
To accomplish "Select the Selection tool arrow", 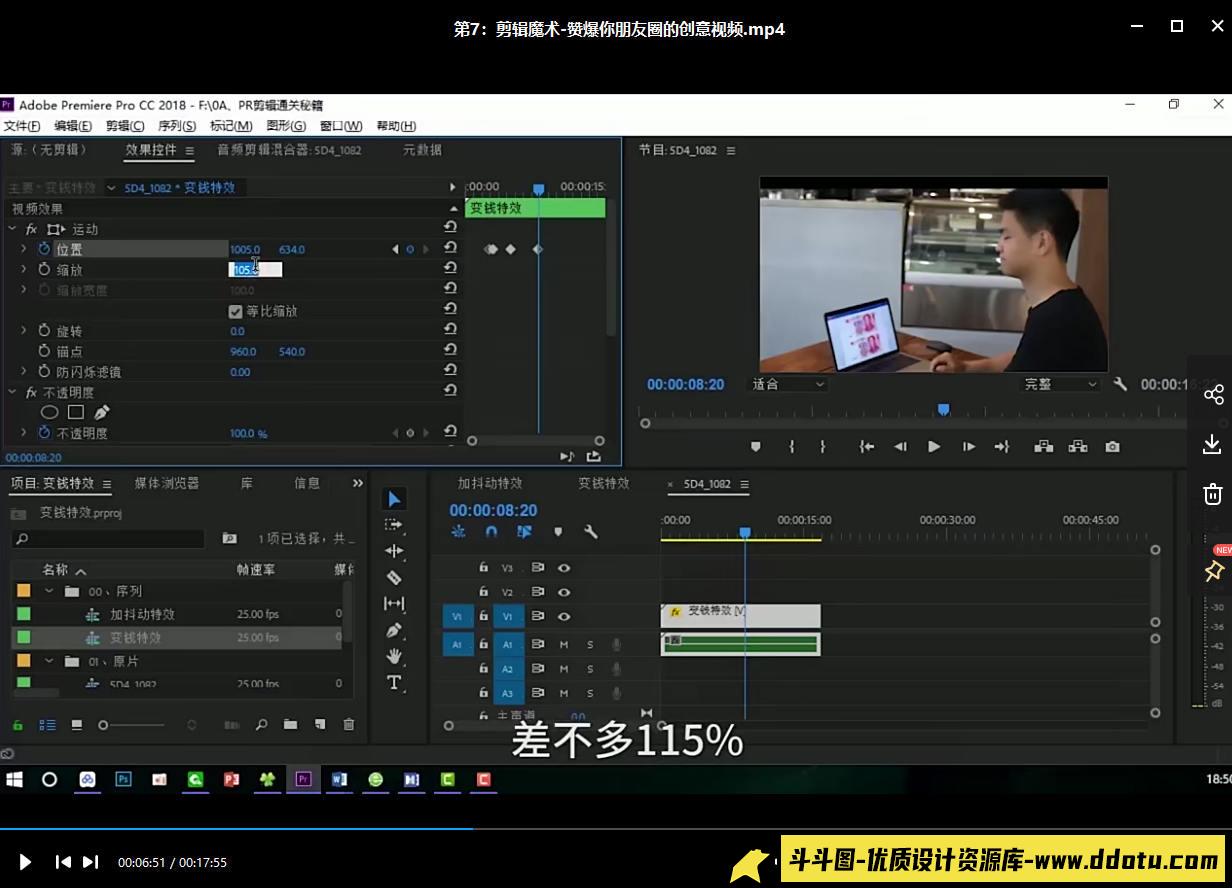I will coord(394,499).
